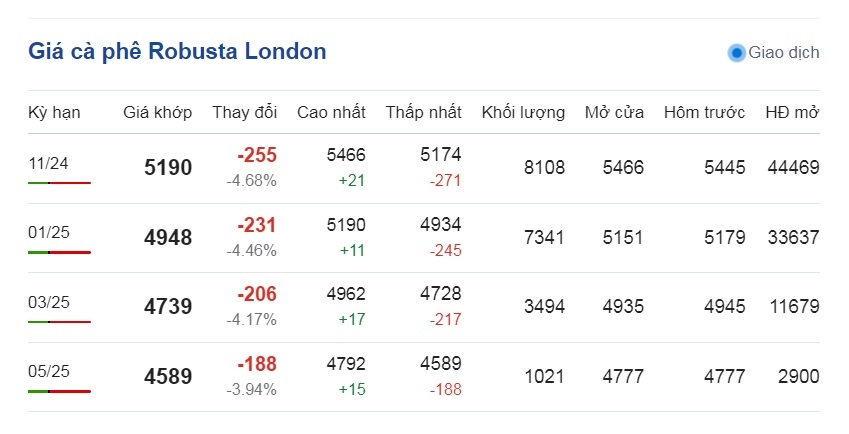
Task: Click the -231 change value for 01/25
Action: 257,225
